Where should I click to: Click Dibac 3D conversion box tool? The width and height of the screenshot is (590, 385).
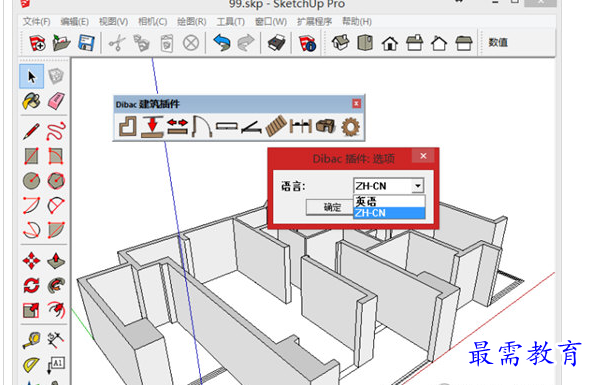coord(325,126)
